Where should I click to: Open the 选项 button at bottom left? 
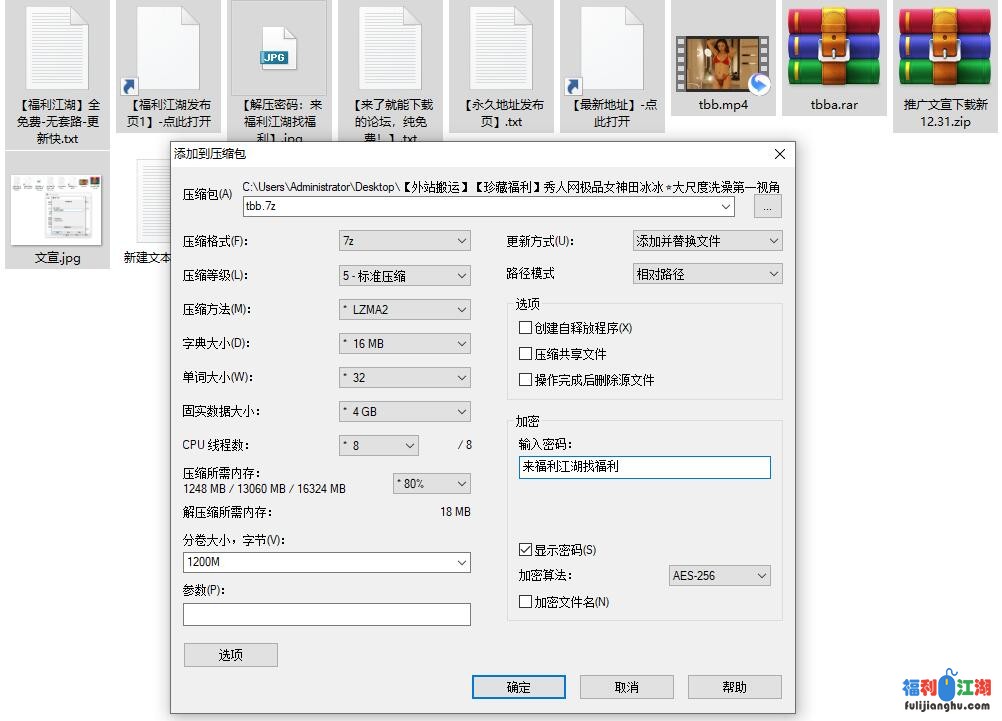[x=230, y=654]
